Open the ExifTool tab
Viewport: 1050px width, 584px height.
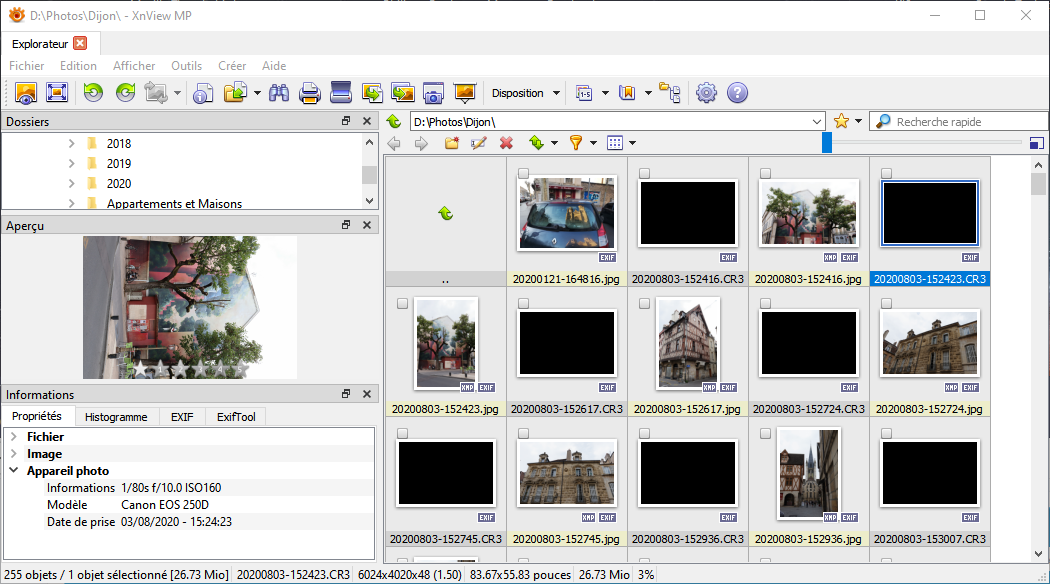tap(236, 417)
